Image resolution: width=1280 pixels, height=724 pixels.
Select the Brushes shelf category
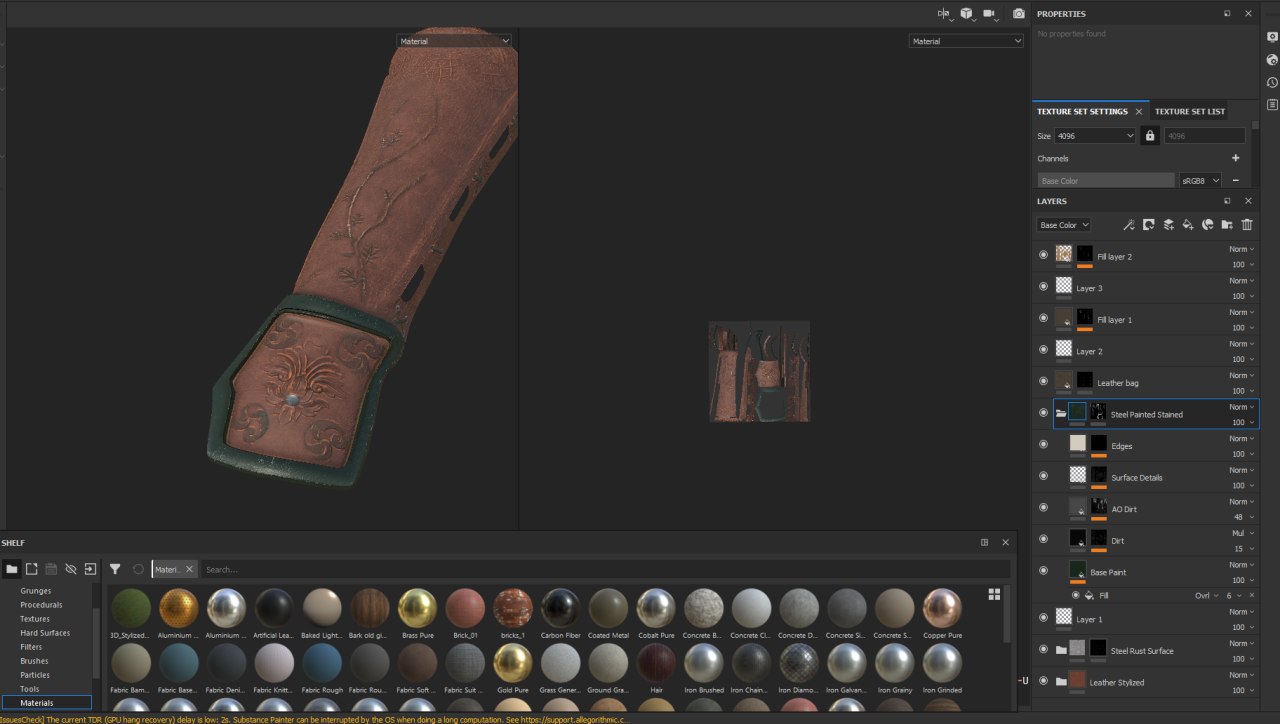tap(34, 661)
